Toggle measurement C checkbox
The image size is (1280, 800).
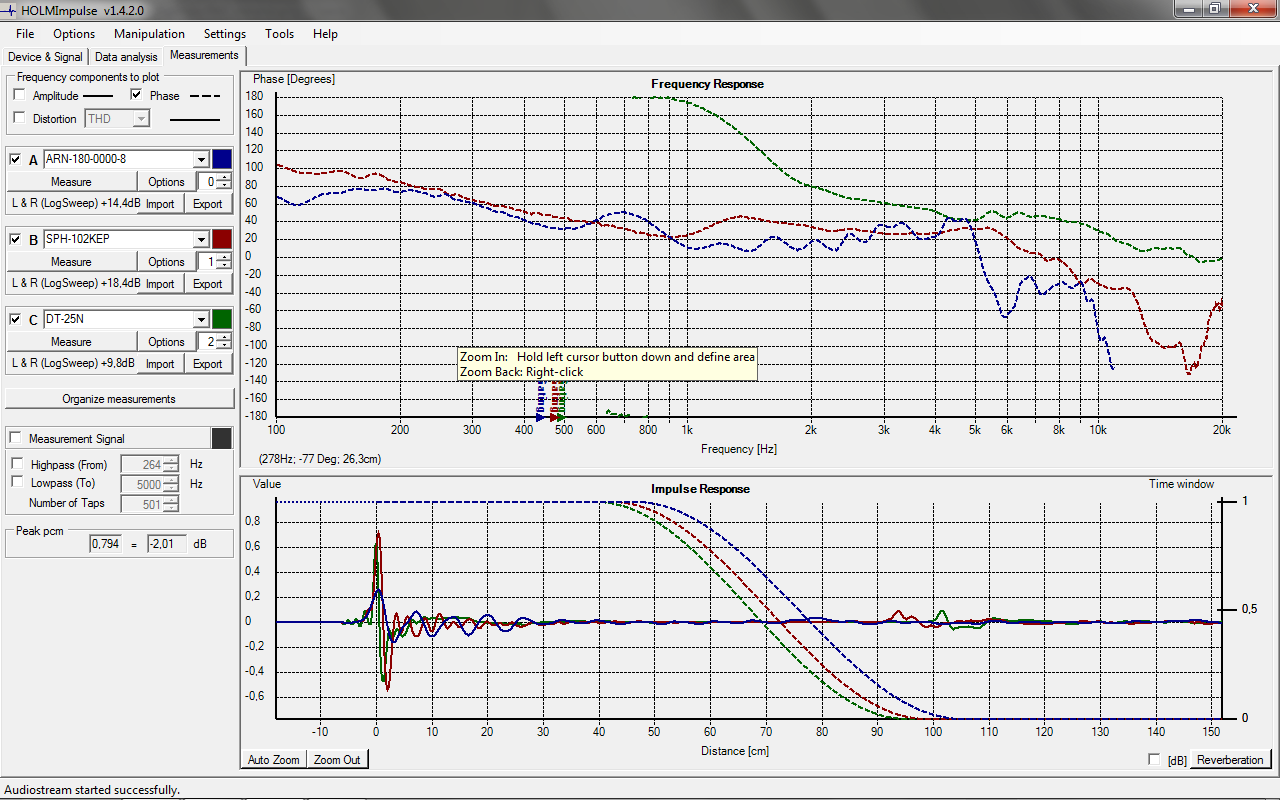pyautogui.click(x=16, y=319)
